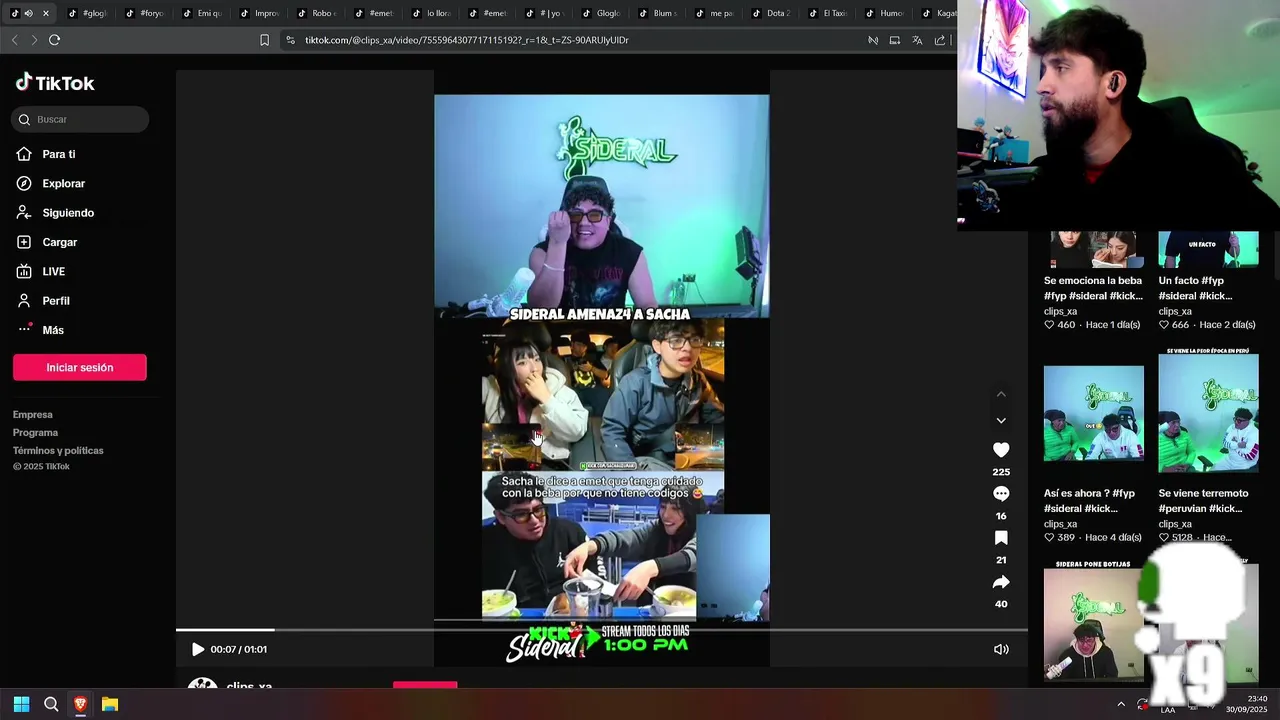Open Términos y políticas link

pyautogui.click(x=58, y=451)
